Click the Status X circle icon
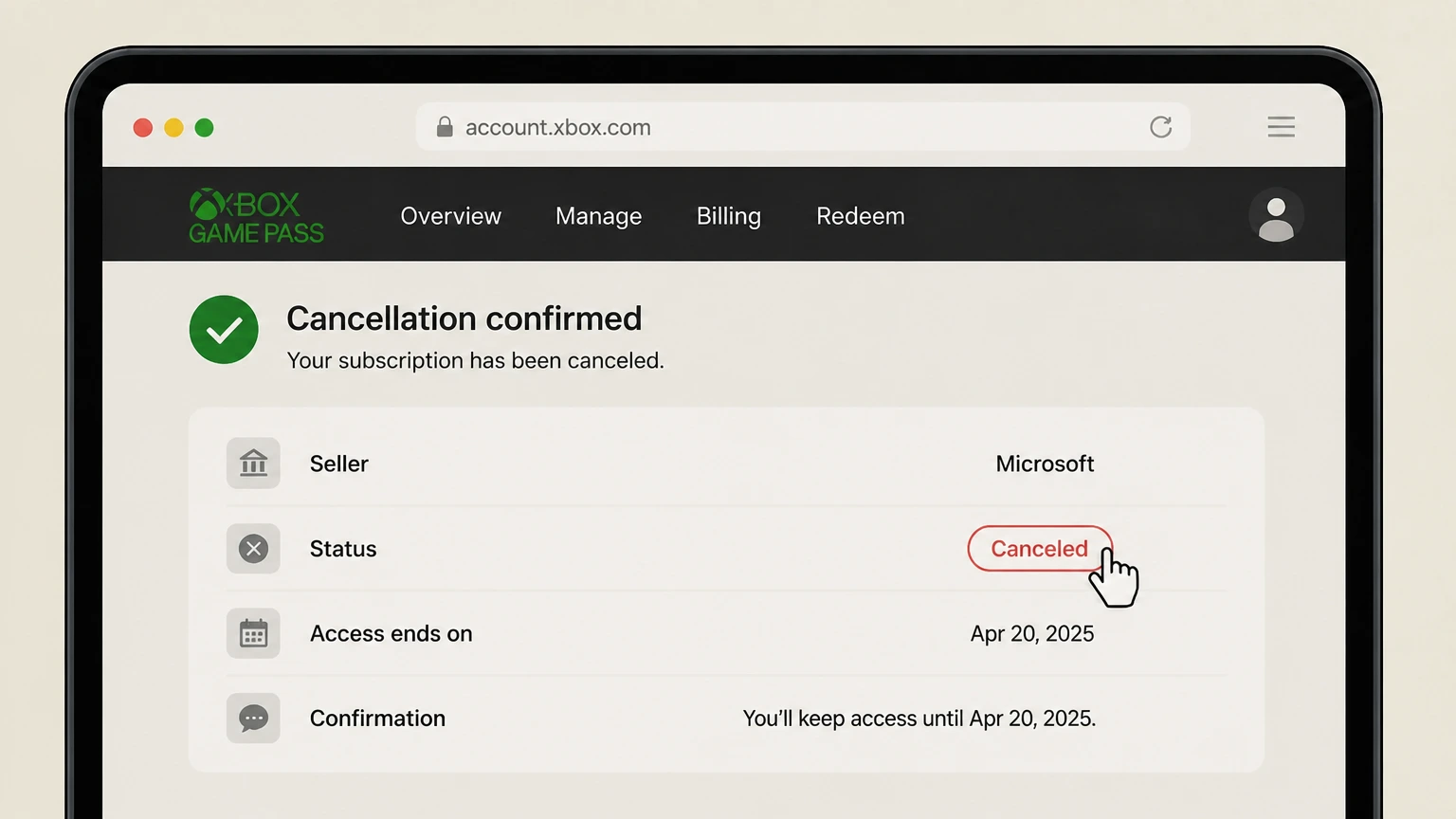 point(253,548)
